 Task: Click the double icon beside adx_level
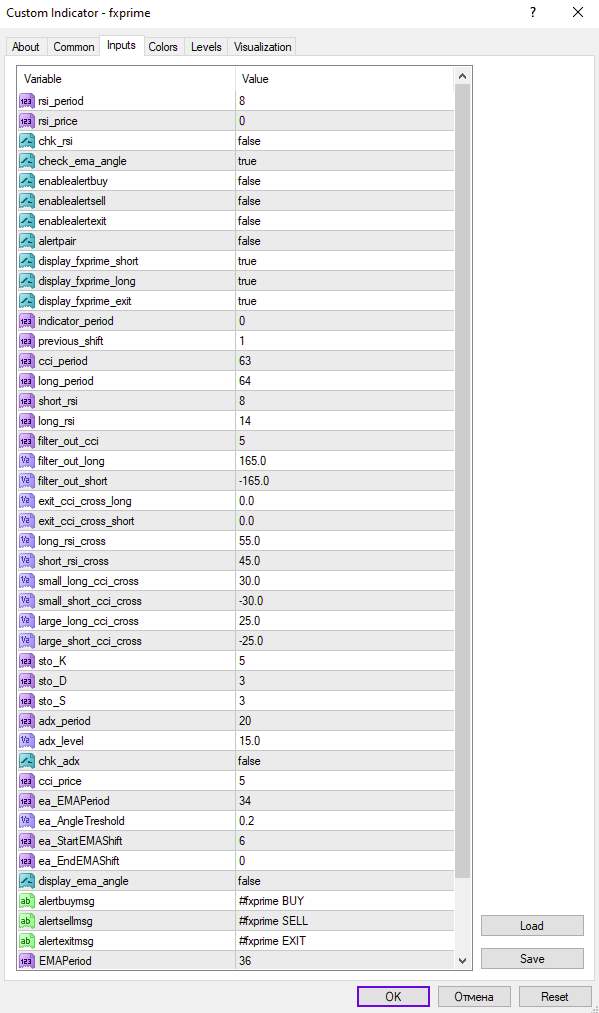26,740
